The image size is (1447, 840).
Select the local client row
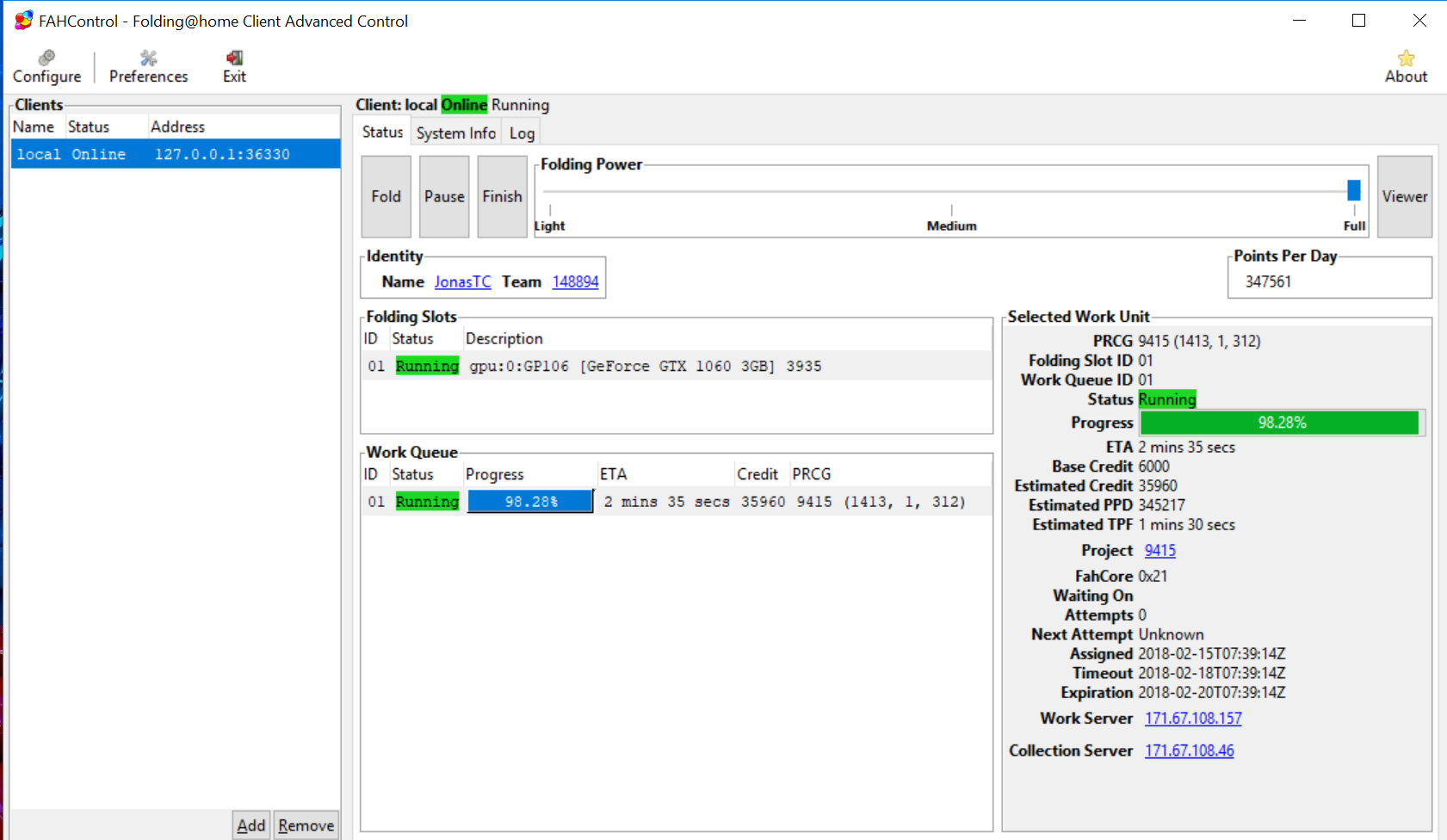coord(176,154)
